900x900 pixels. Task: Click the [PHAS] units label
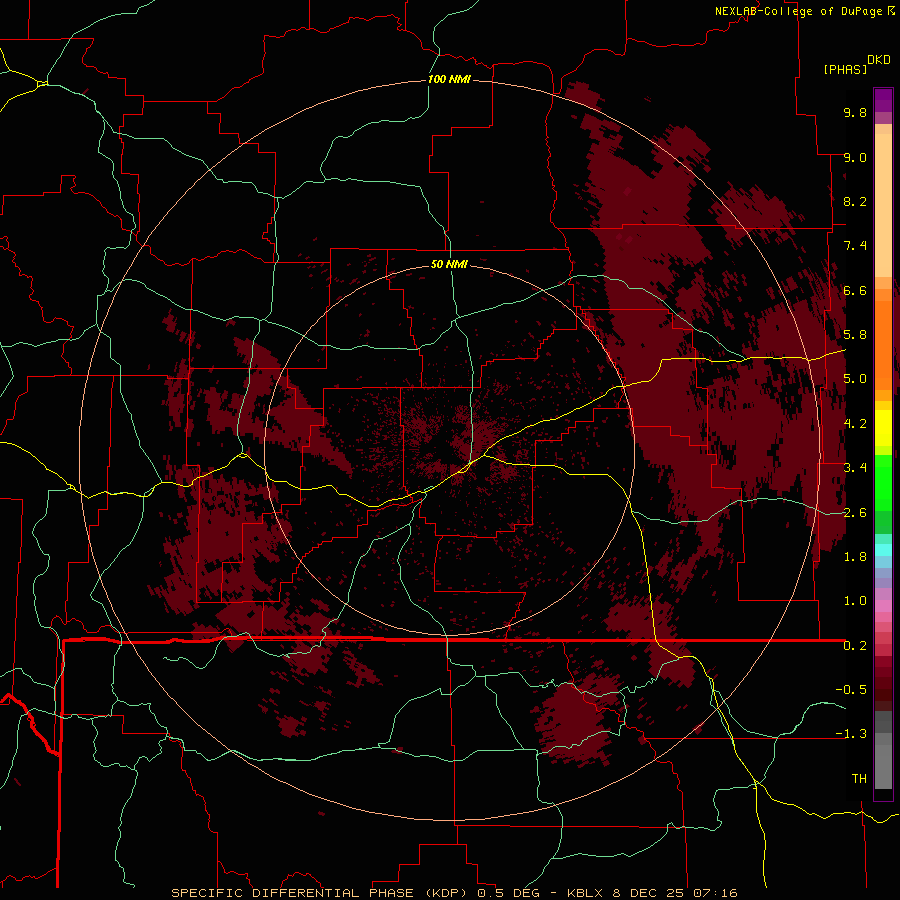[845, 69]
